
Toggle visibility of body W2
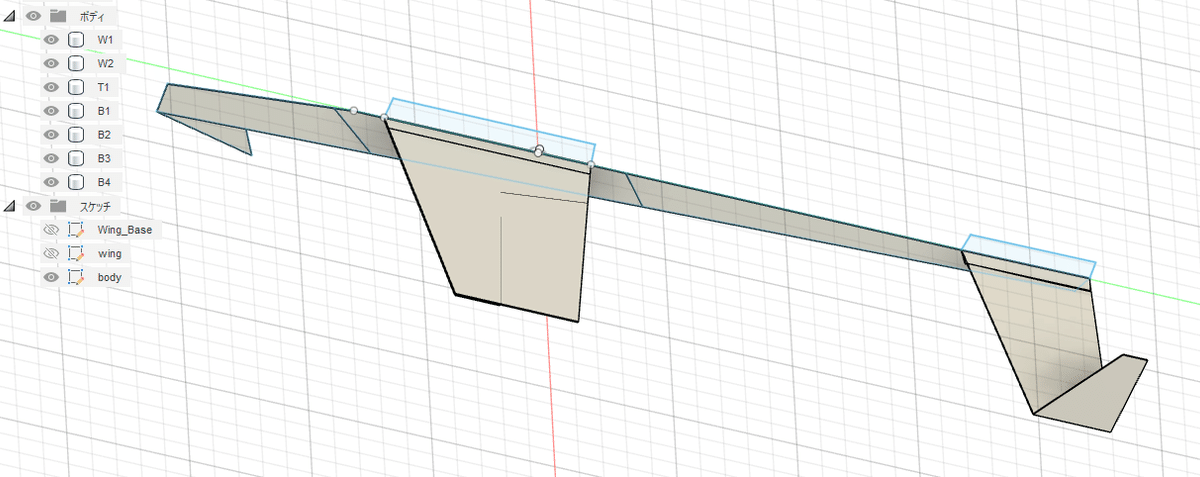tap(52, 63)
